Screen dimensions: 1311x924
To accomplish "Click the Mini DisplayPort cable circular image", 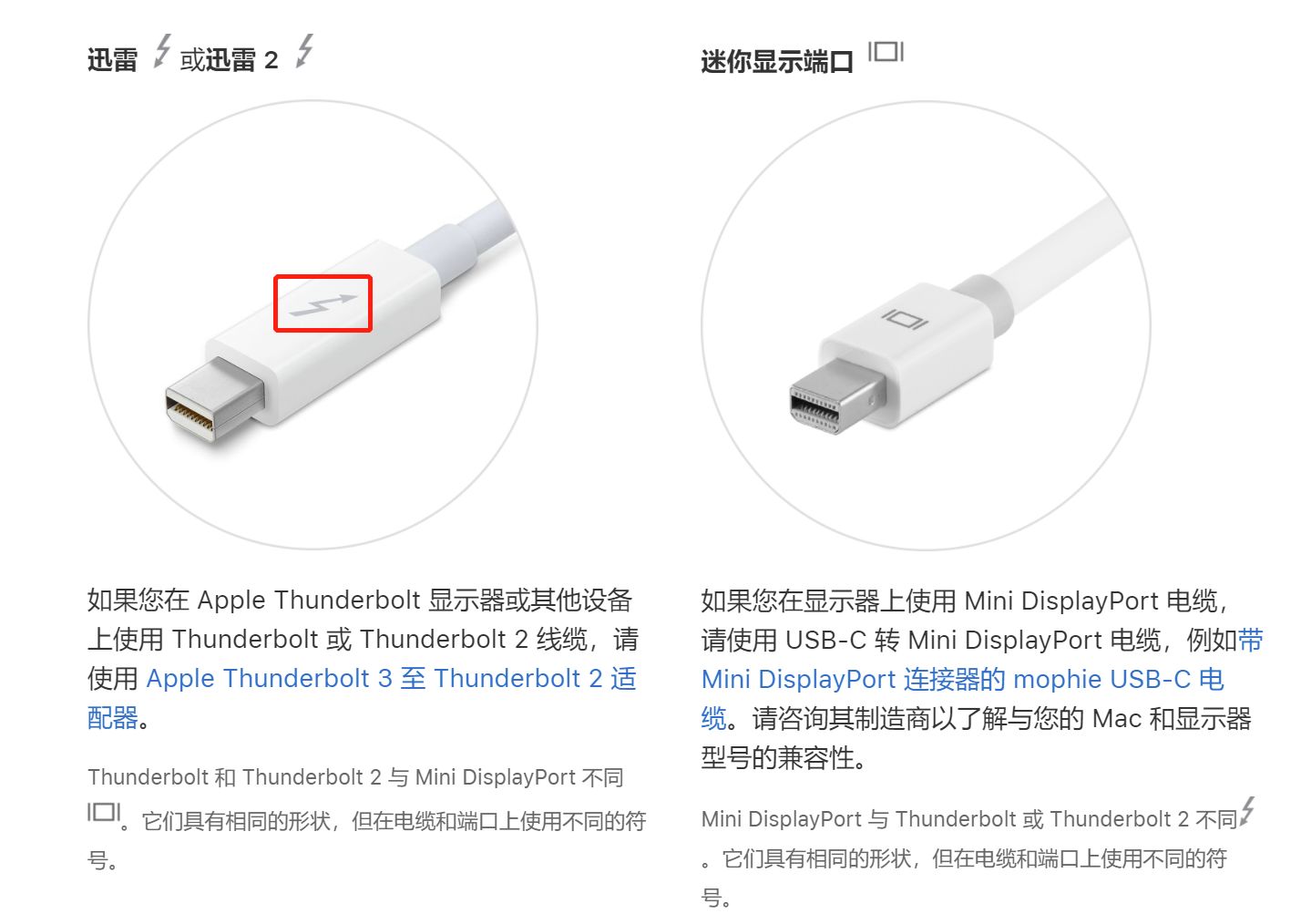I will (926, 325).
